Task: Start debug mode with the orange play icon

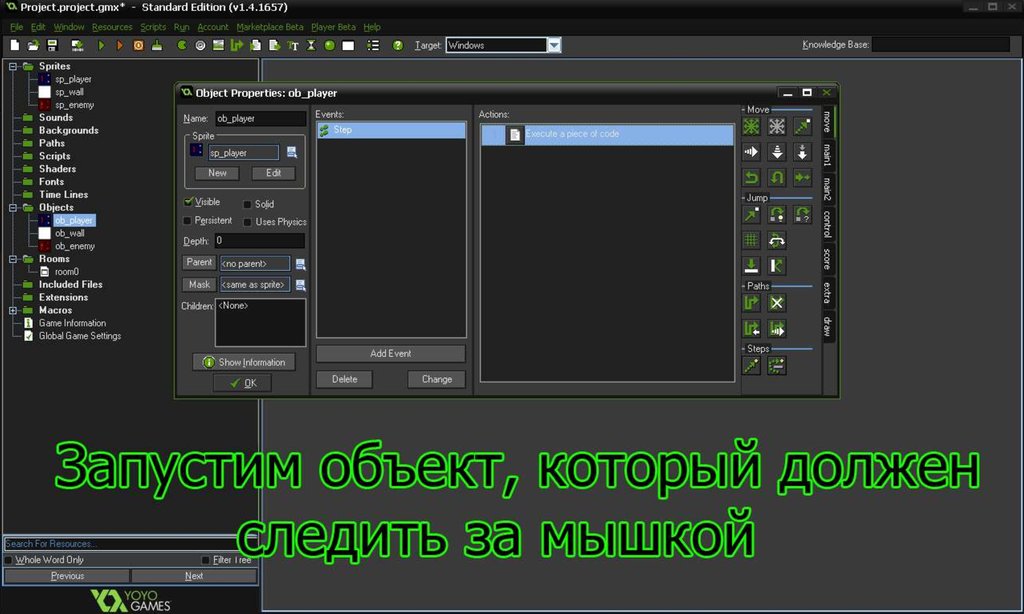Action: tap(120, 45)
